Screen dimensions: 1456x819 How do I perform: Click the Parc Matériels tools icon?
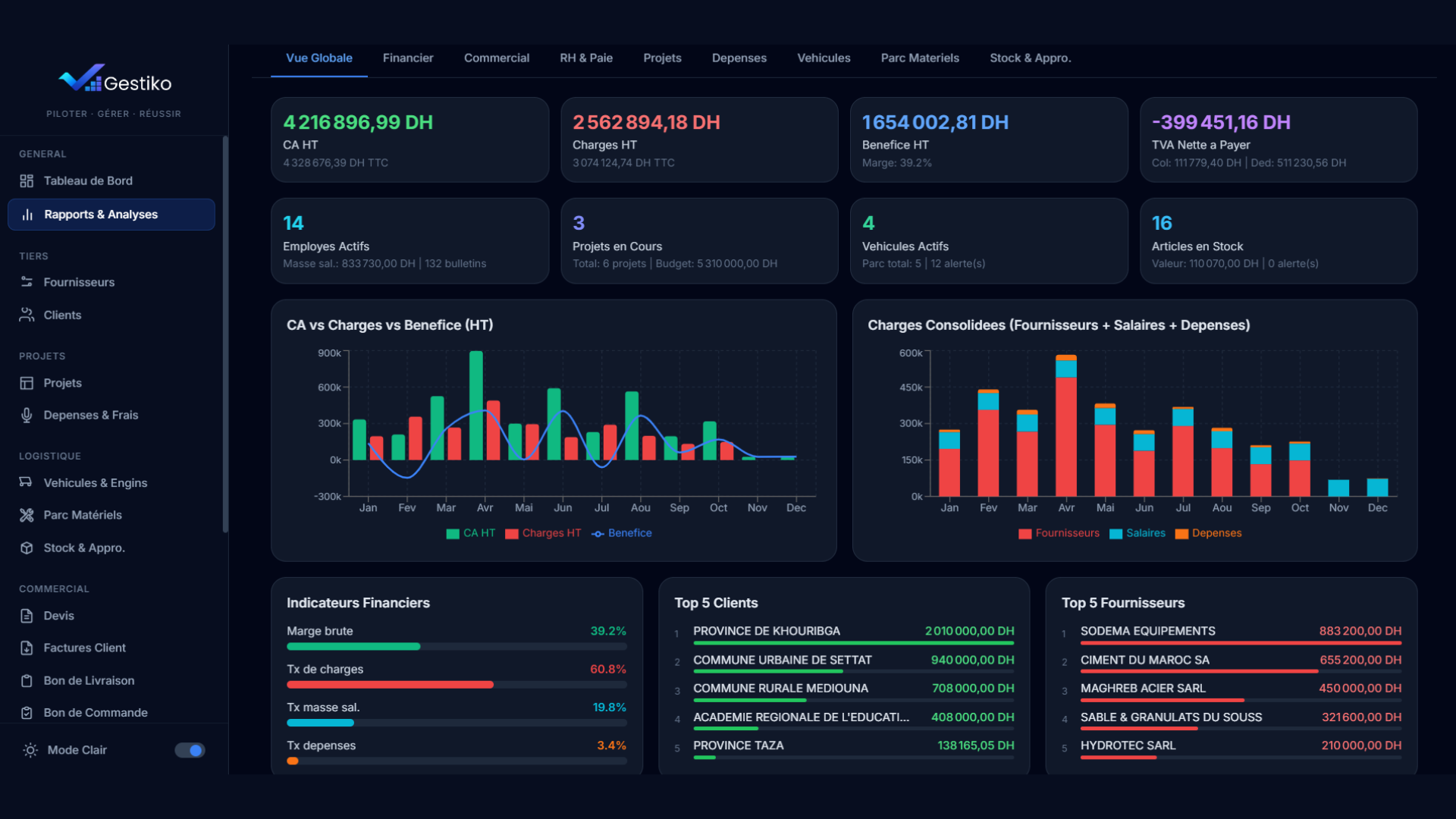click(27, 515)
